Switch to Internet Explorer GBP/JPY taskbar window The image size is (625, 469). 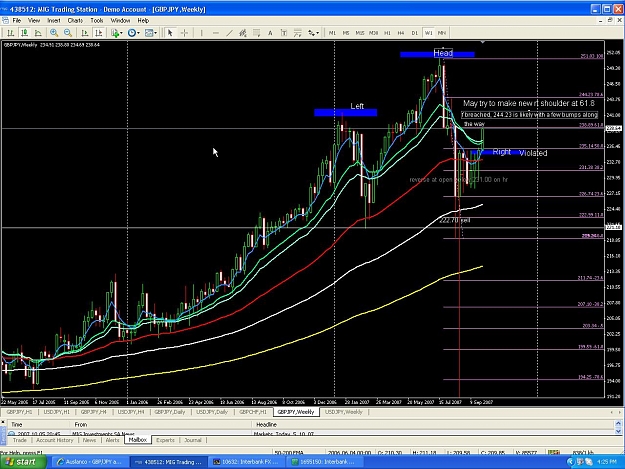tap(89, 462)
